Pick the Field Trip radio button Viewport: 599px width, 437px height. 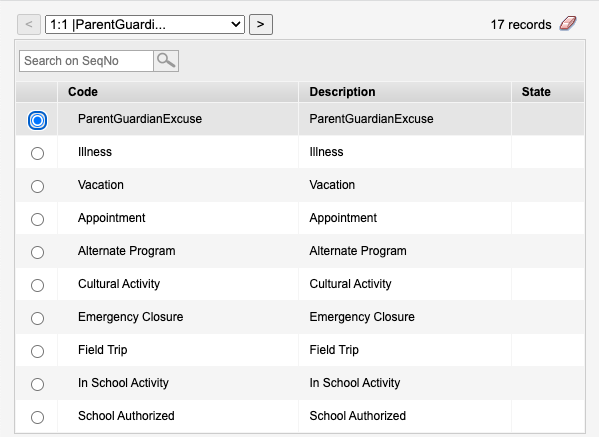[x=37, y=351]
